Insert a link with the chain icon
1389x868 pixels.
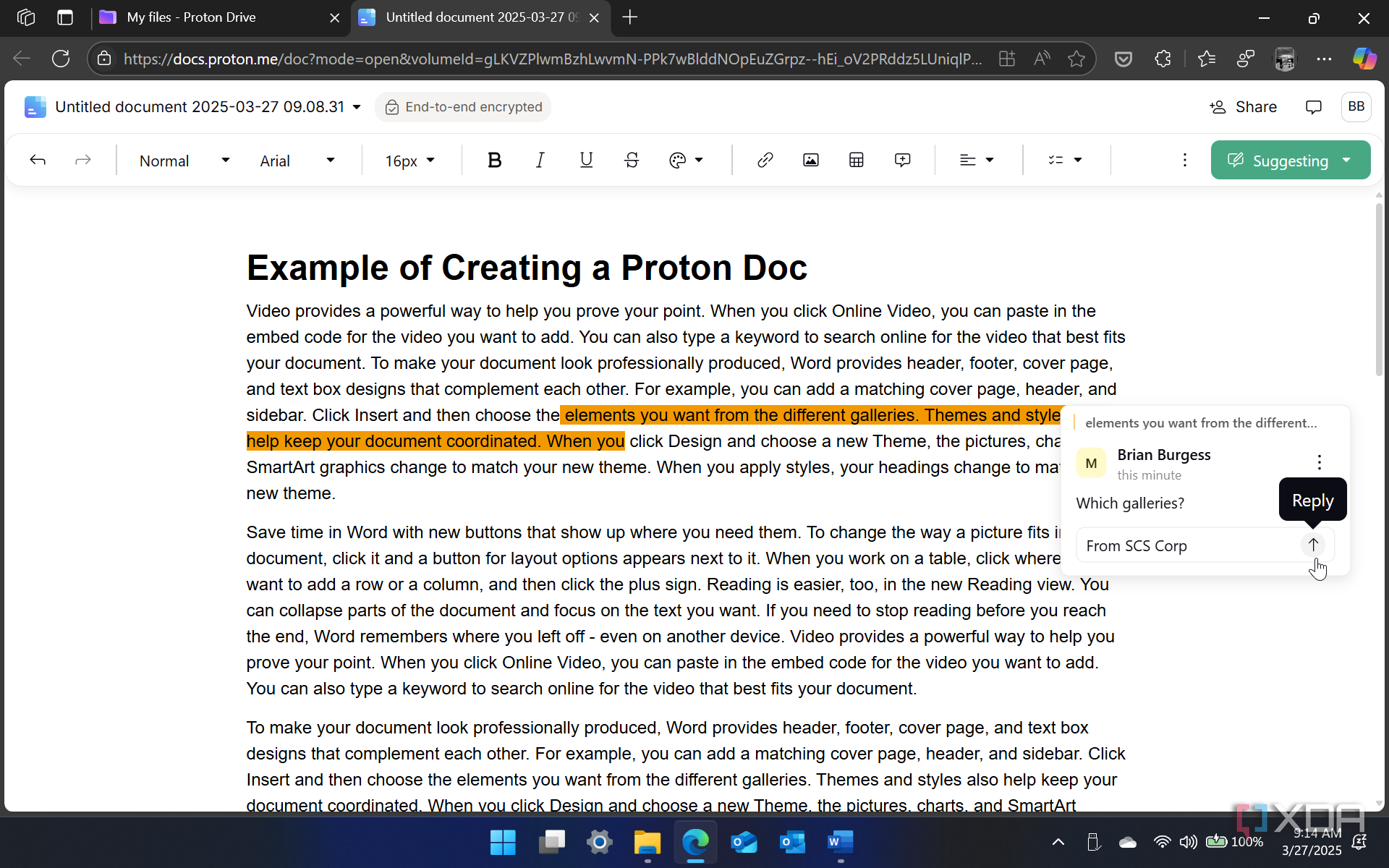pos(765,160)
